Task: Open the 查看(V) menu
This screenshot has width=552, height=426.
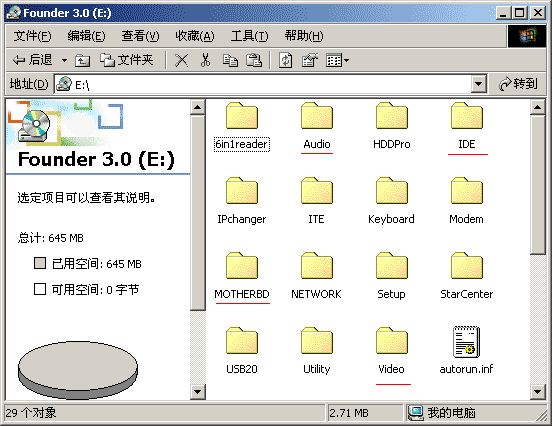Action: coord(140,36)
